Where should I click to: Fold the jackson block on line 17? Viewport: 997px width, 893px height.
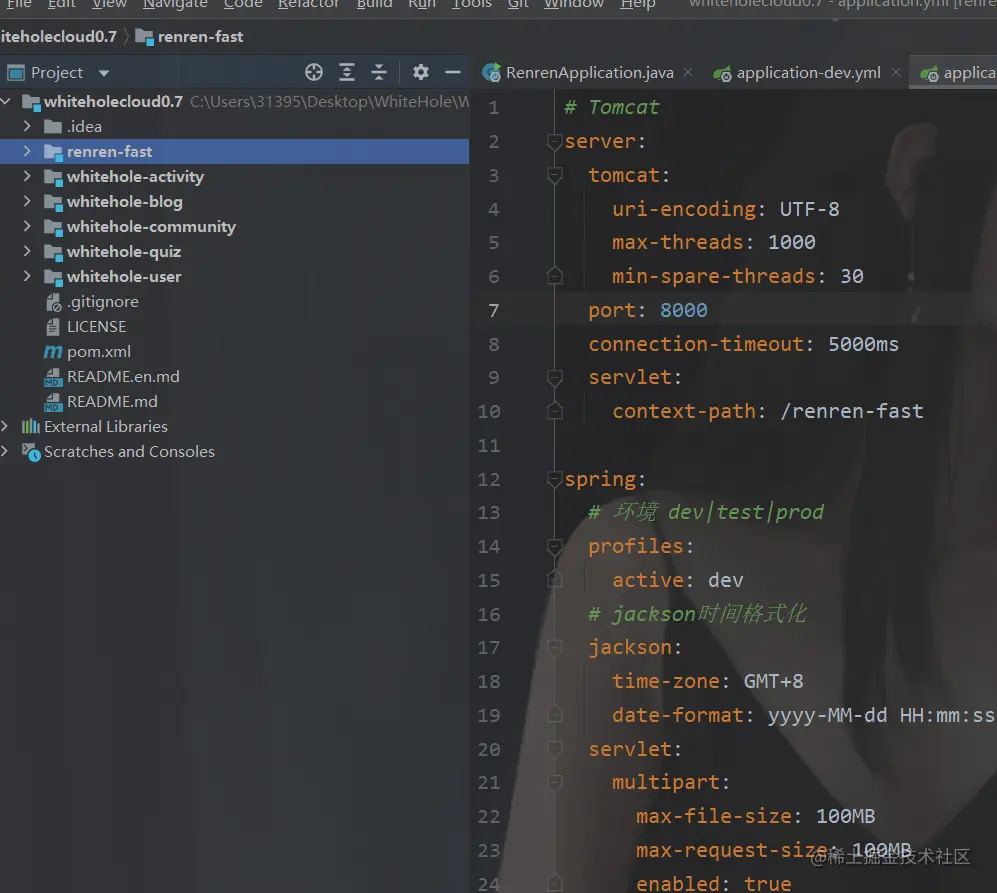coord(554,647)
